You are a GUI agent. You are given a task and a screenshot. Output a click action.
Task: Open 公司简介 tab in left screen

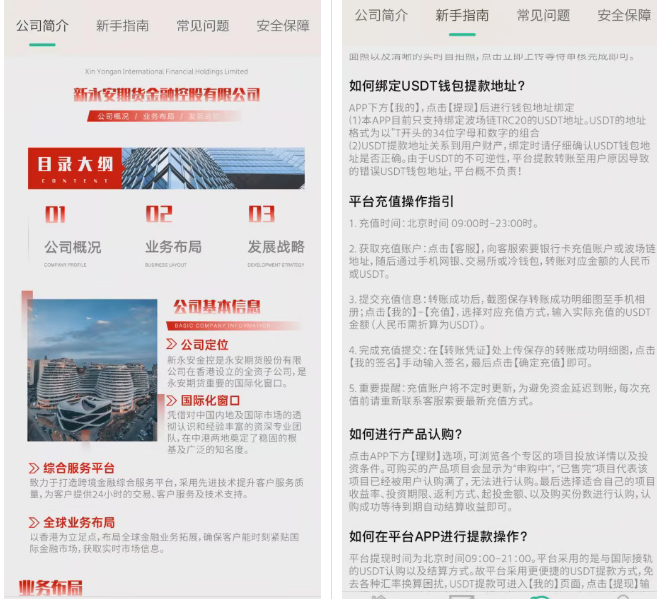pyautogui.click(x=42, y=25)
